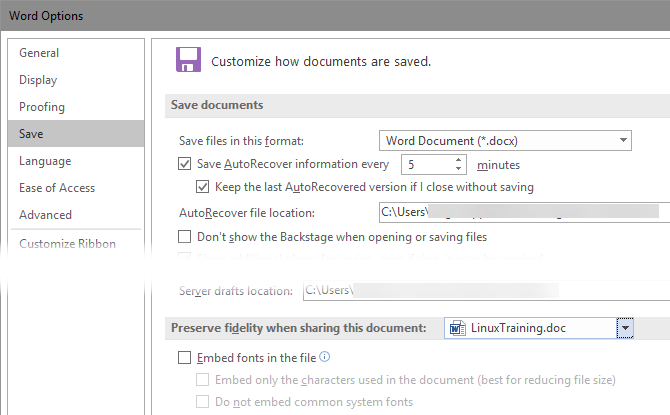Decrease AutoRecover minutes with down arrow
Viewport: 670px width, 415px height.
459,169
